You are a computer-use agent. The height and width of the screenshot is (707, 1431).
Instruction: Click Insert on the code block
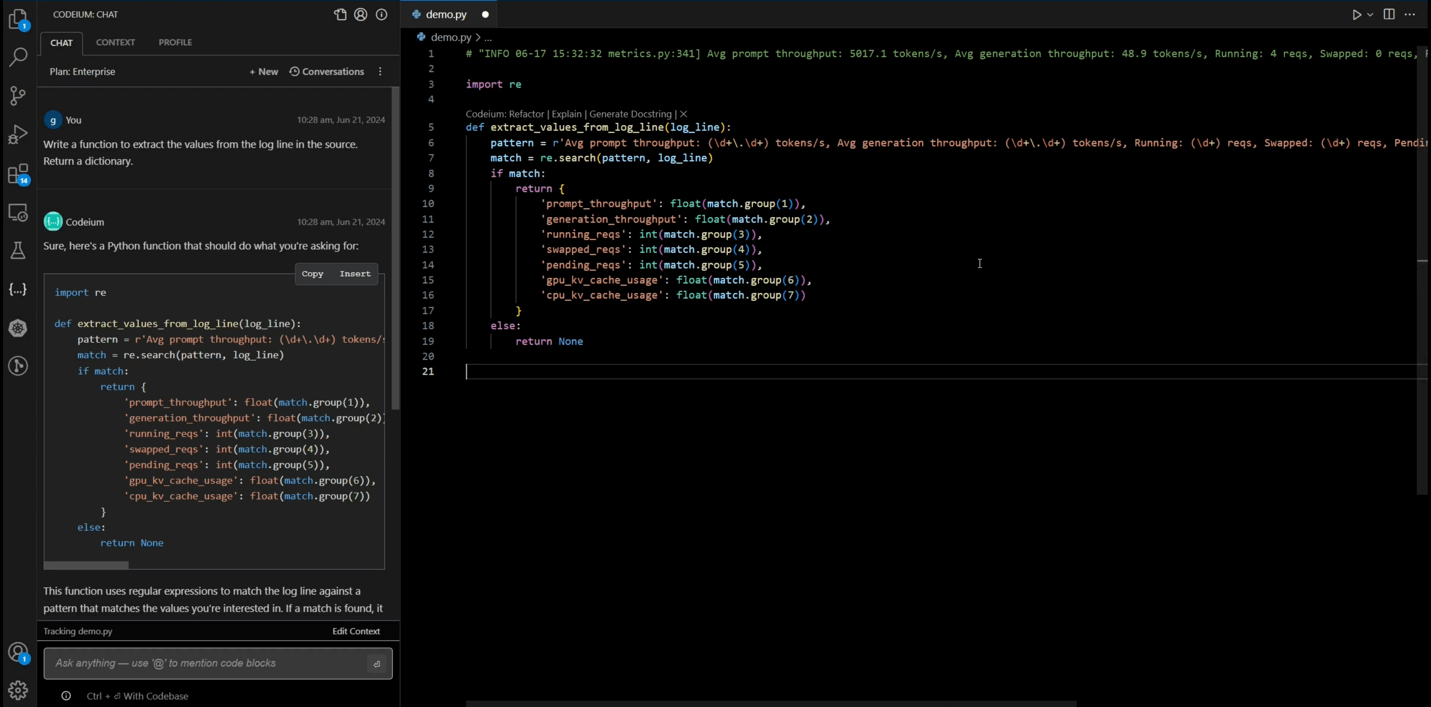[355, 274]
